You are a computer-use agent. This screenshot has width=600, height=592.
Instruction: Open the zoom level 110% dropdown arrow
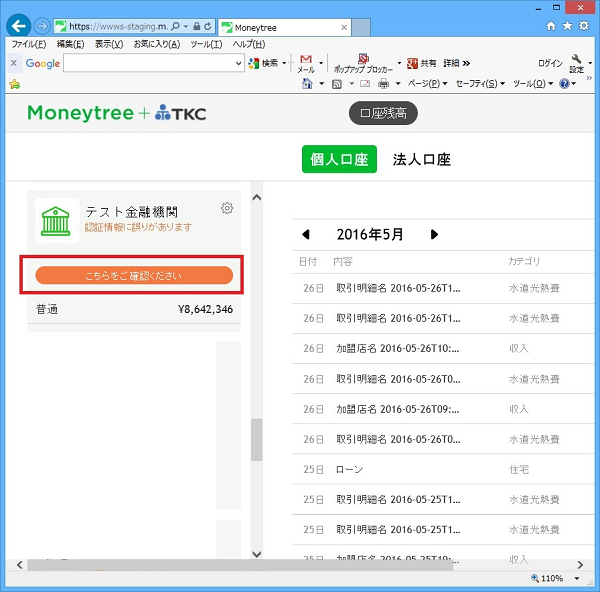[577, 578]
